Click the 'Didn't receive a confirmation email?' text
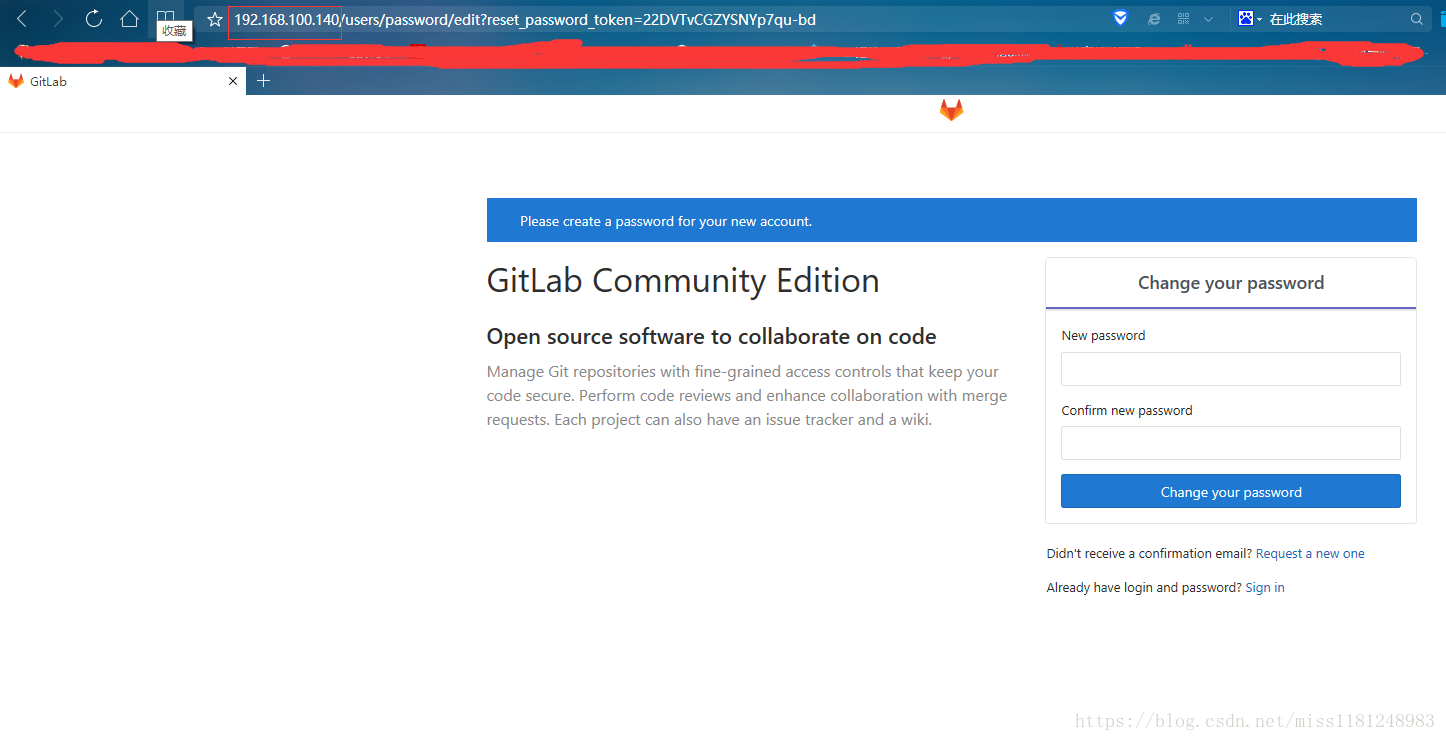The width and height of the screenshot is (1446, 741). (x=1149, y=553)
